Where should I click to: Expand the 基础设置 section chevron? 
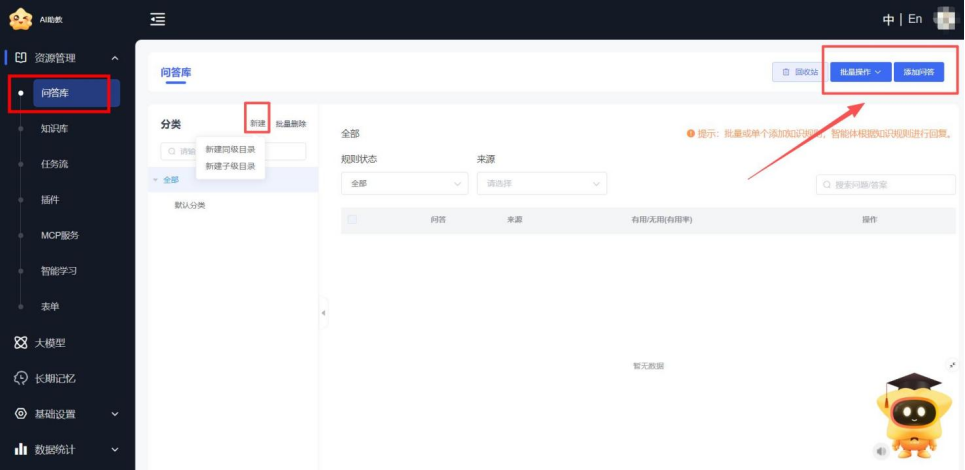pyautogui.click(x=114, y=414)
